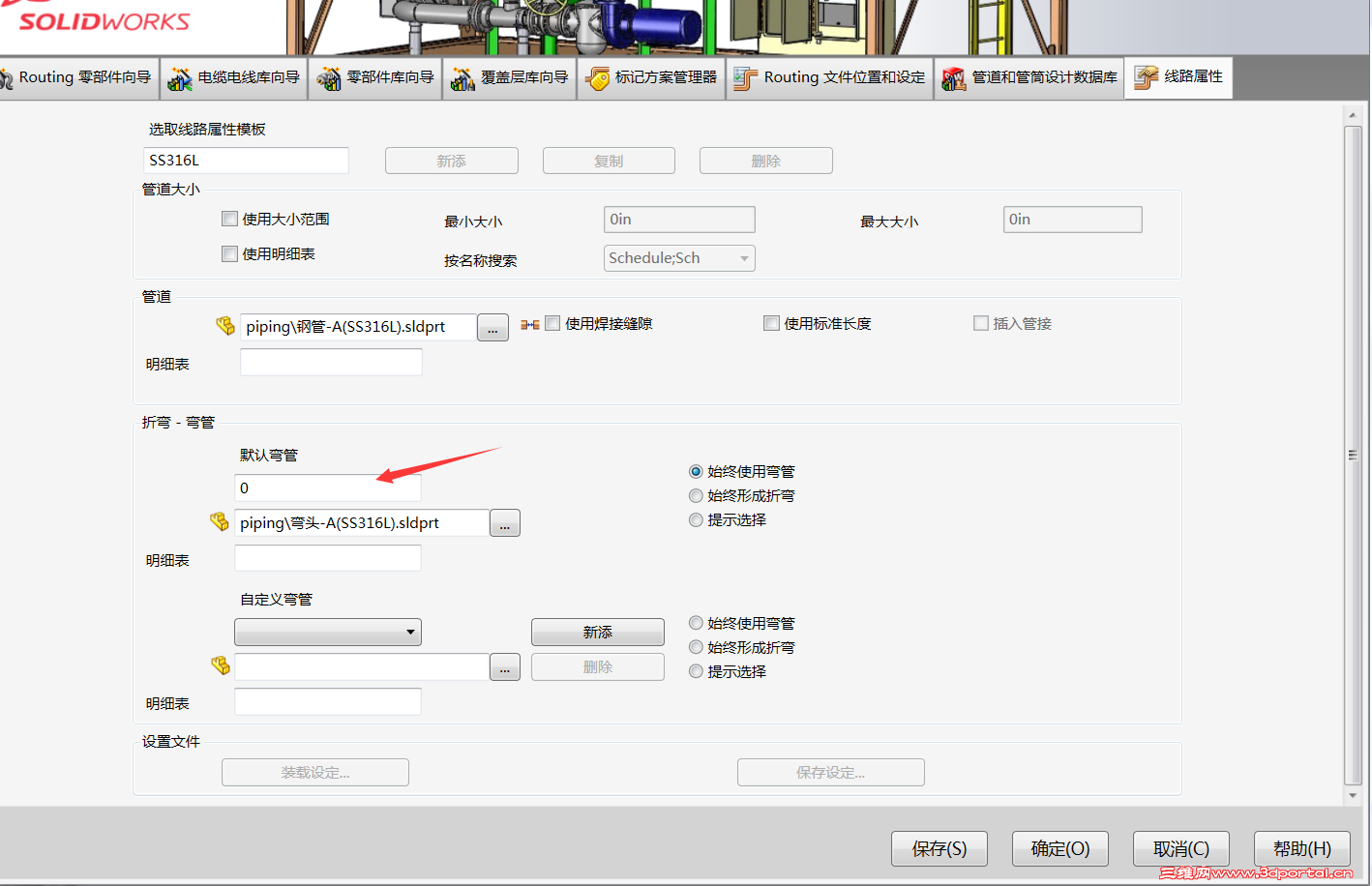Click the top 删除 template button
Viewport: 1372px width, 886px height.
766,161
